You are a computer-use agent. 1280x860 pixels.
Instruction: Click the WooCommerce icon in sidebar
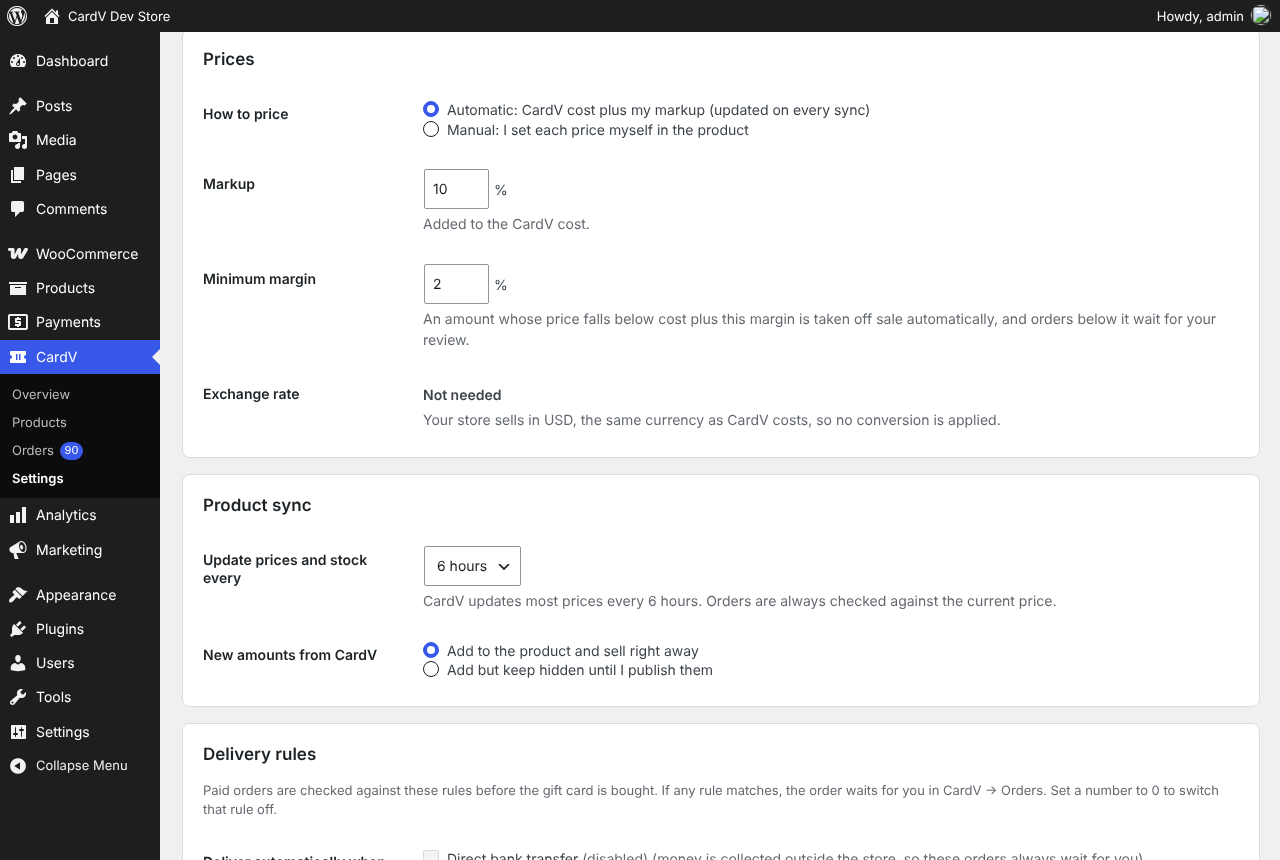click(x=18, y=254)
